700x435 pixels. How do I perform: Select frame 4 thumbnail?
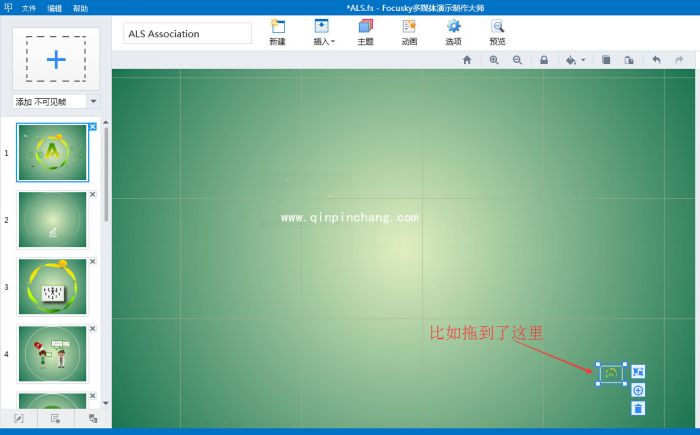pos(52,354)
